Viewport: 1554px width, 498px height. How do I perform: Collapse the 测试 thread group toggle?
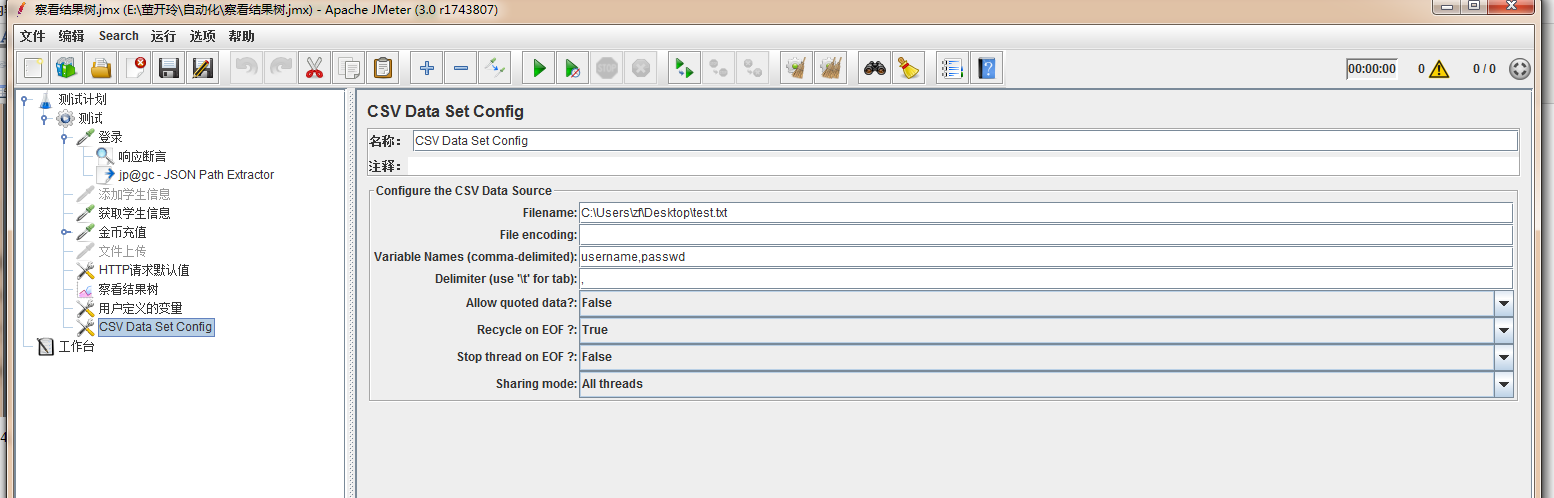point(44,118)
